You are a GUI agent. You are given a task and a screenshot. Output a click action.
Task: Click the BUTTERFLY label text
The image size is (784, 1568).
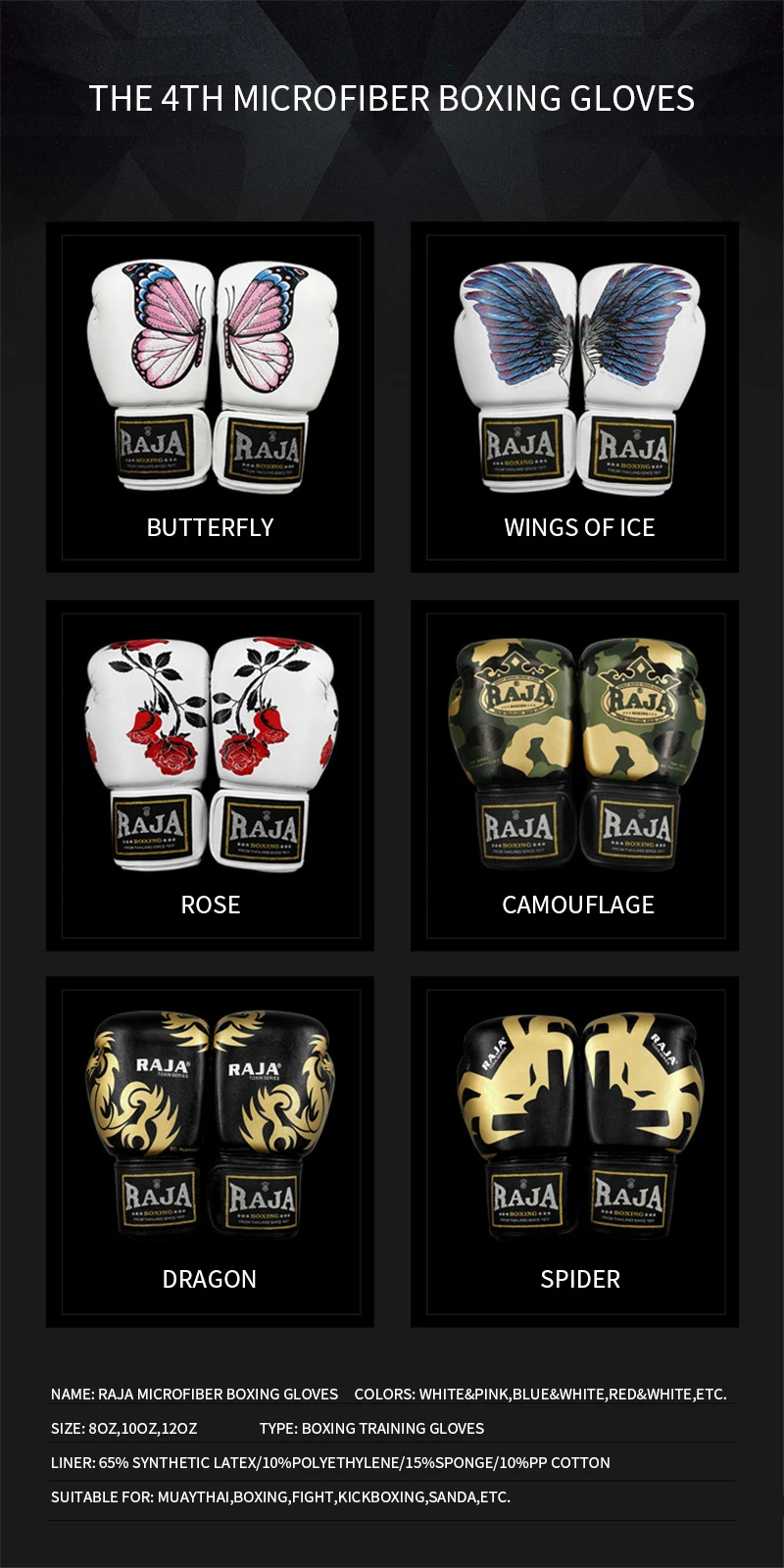pos(210,527)
